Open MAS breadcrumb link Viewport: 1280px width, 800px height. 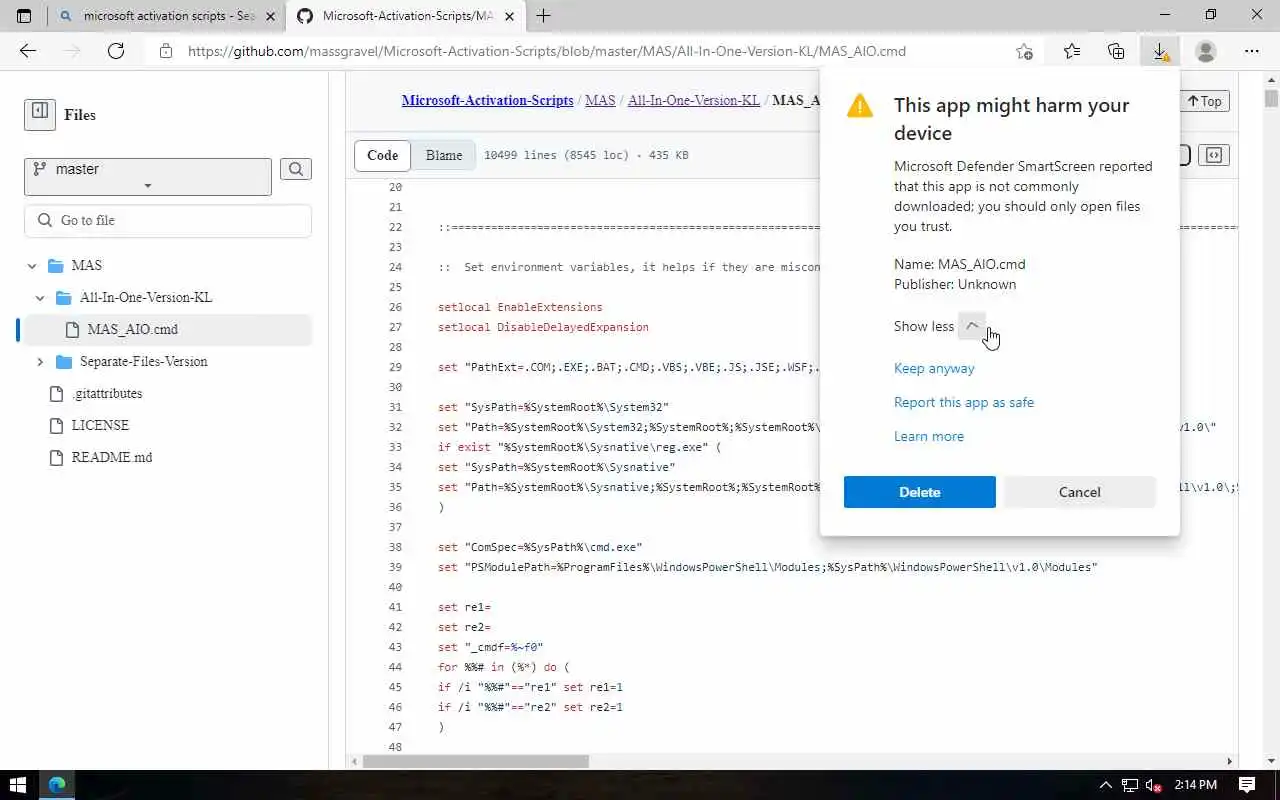tap(600, 100)
